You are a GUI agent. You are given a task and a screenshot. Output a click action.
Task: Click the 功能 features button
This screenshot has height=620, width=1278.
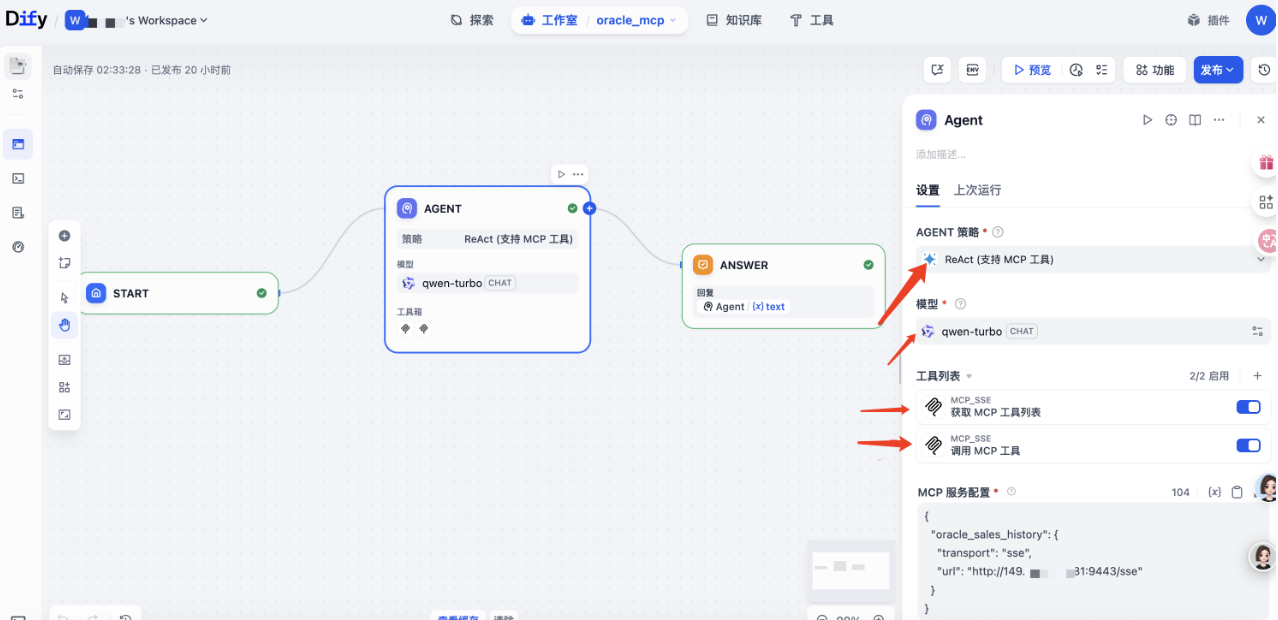[x=1154, y=70]
